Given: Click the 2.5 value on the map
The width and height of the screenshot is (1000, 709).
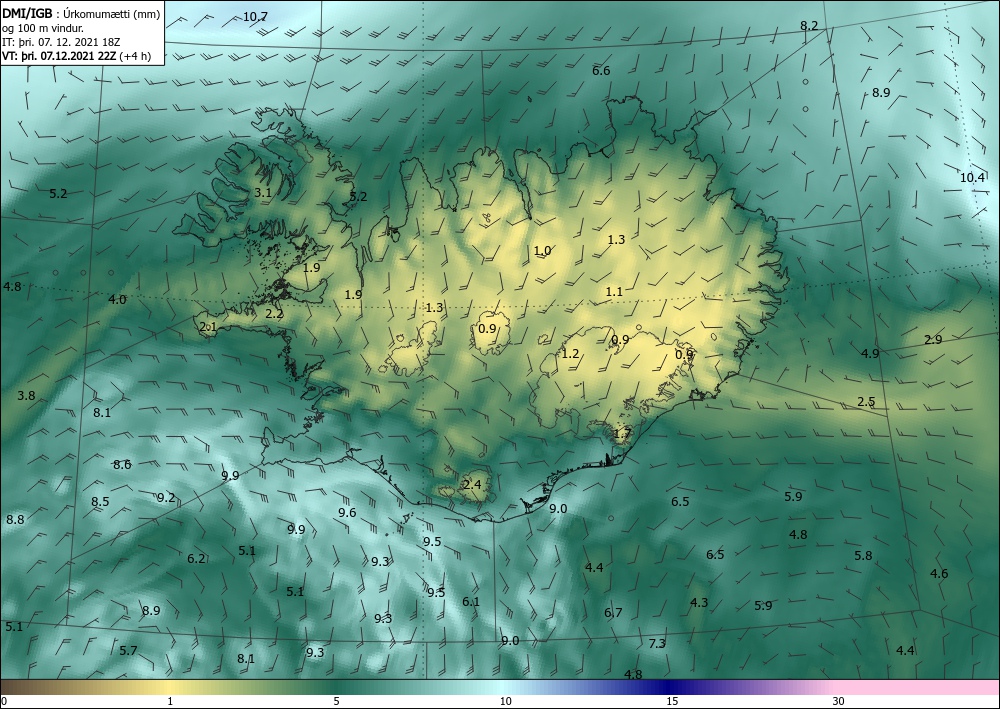Looking at the screenshot, I should (866, 402).
